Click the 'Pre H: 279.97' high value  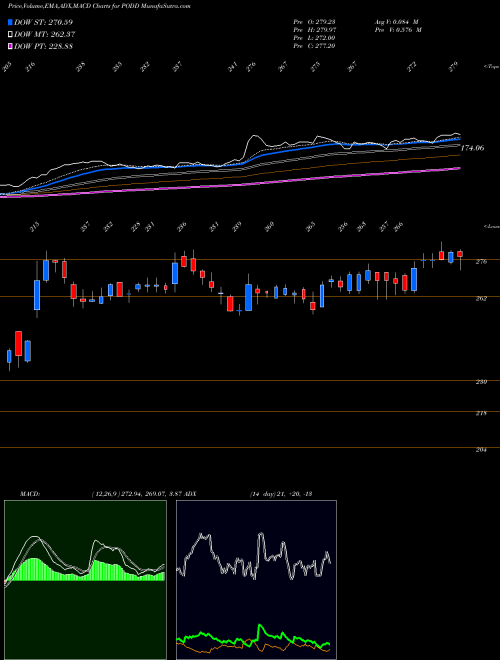coord(314,29)
